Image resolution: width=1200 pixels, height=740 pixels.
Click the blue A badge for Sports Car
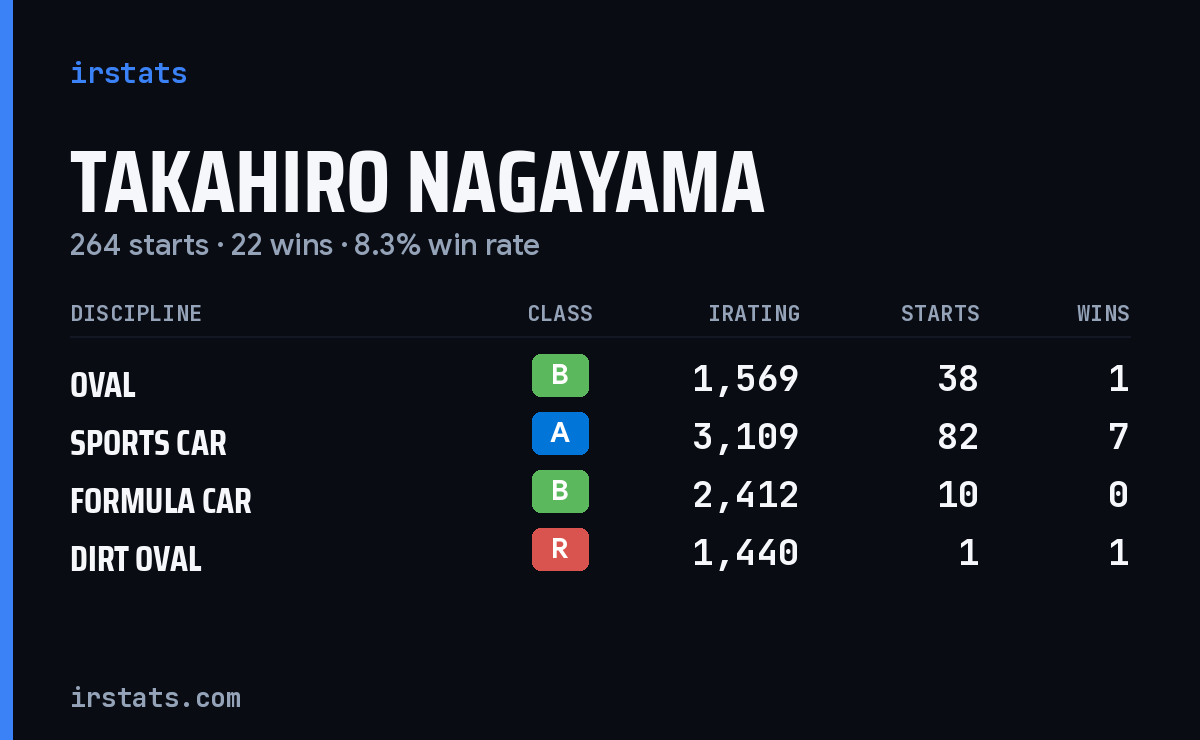(560, 433)
